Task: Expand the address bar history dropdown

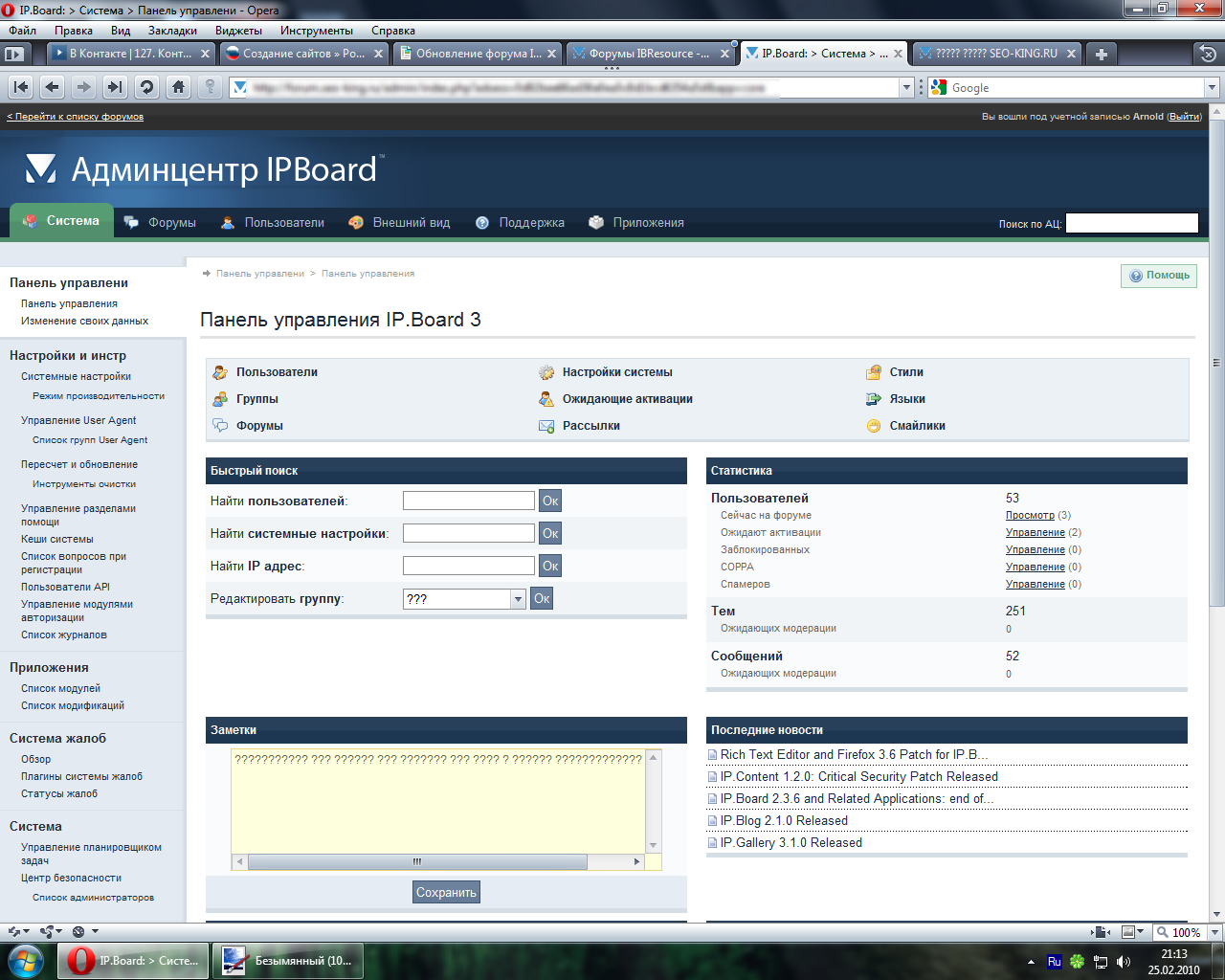Action: [x=906, y=87]
